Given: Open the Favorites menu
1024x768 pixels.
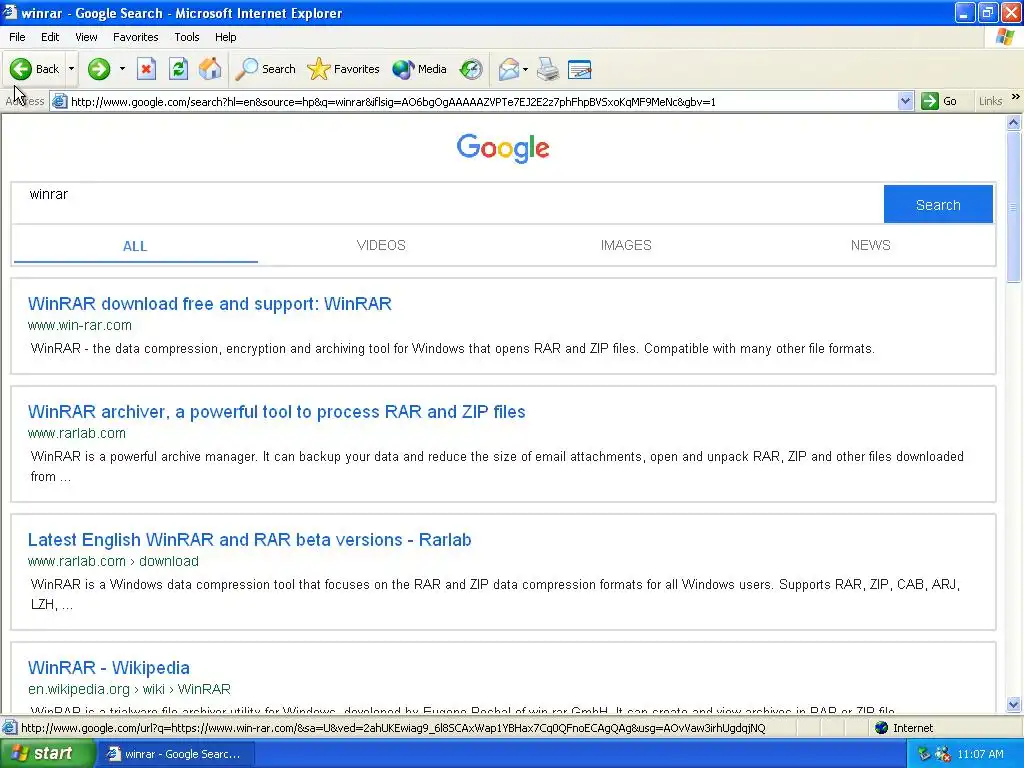Looking at the screenshot, I should (x=135, y=37).
